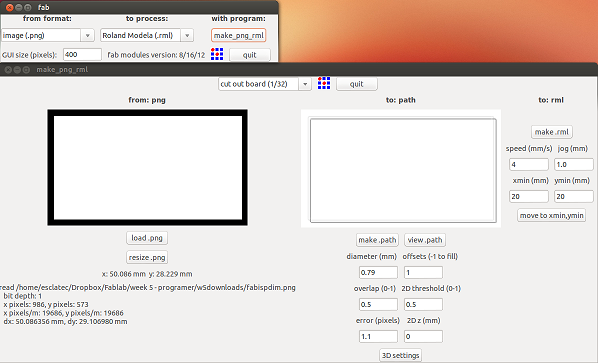Click the 'fab modules version: 8/16/12' label
This screenshot has width=598, height=363.
coord(156,55)
